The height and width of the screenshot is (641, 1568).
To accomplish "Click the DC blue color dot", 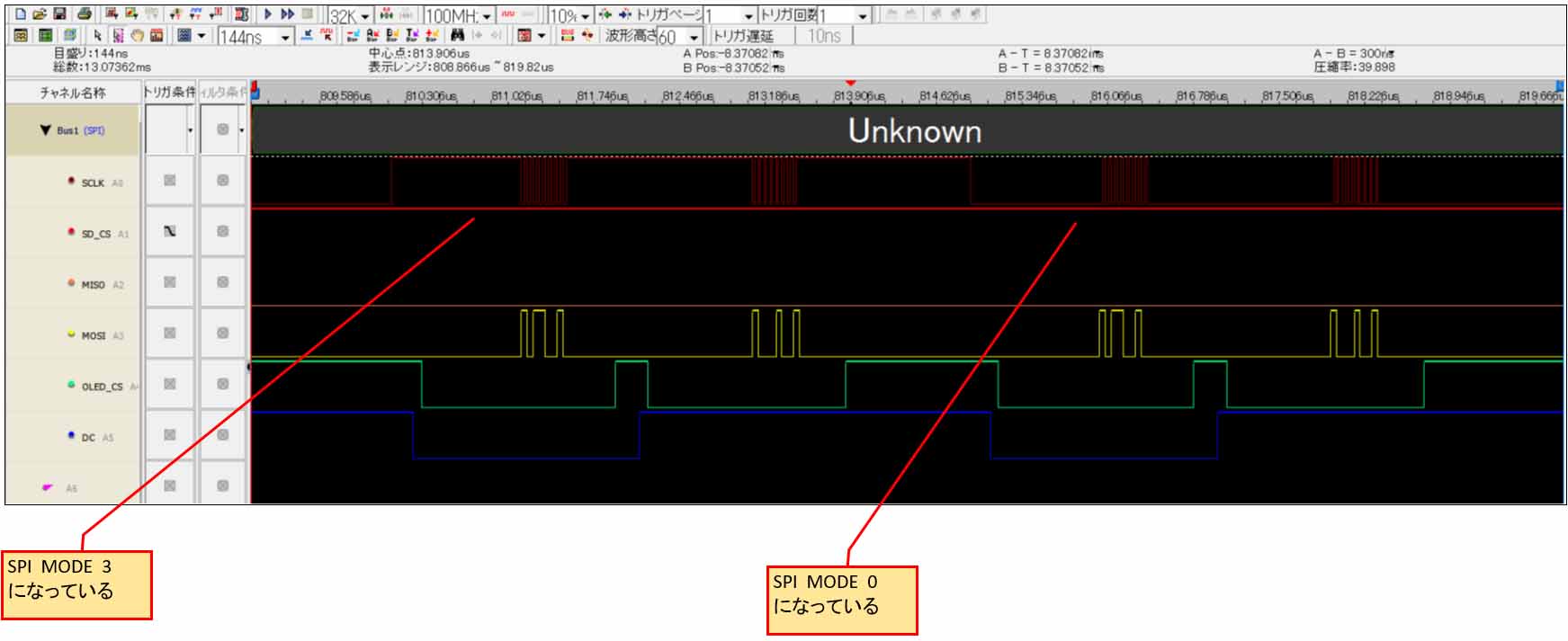I will click(71, 435).
